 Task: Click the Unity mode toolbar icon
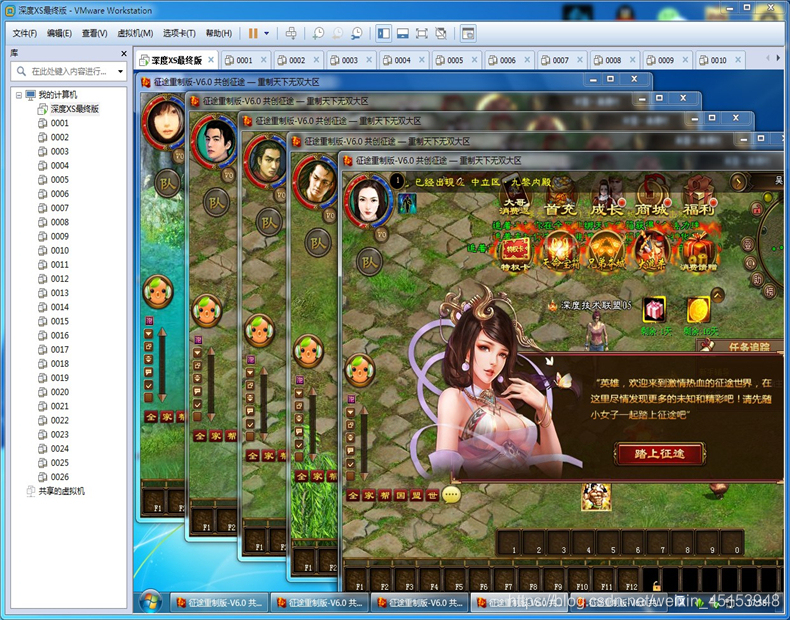441,33
